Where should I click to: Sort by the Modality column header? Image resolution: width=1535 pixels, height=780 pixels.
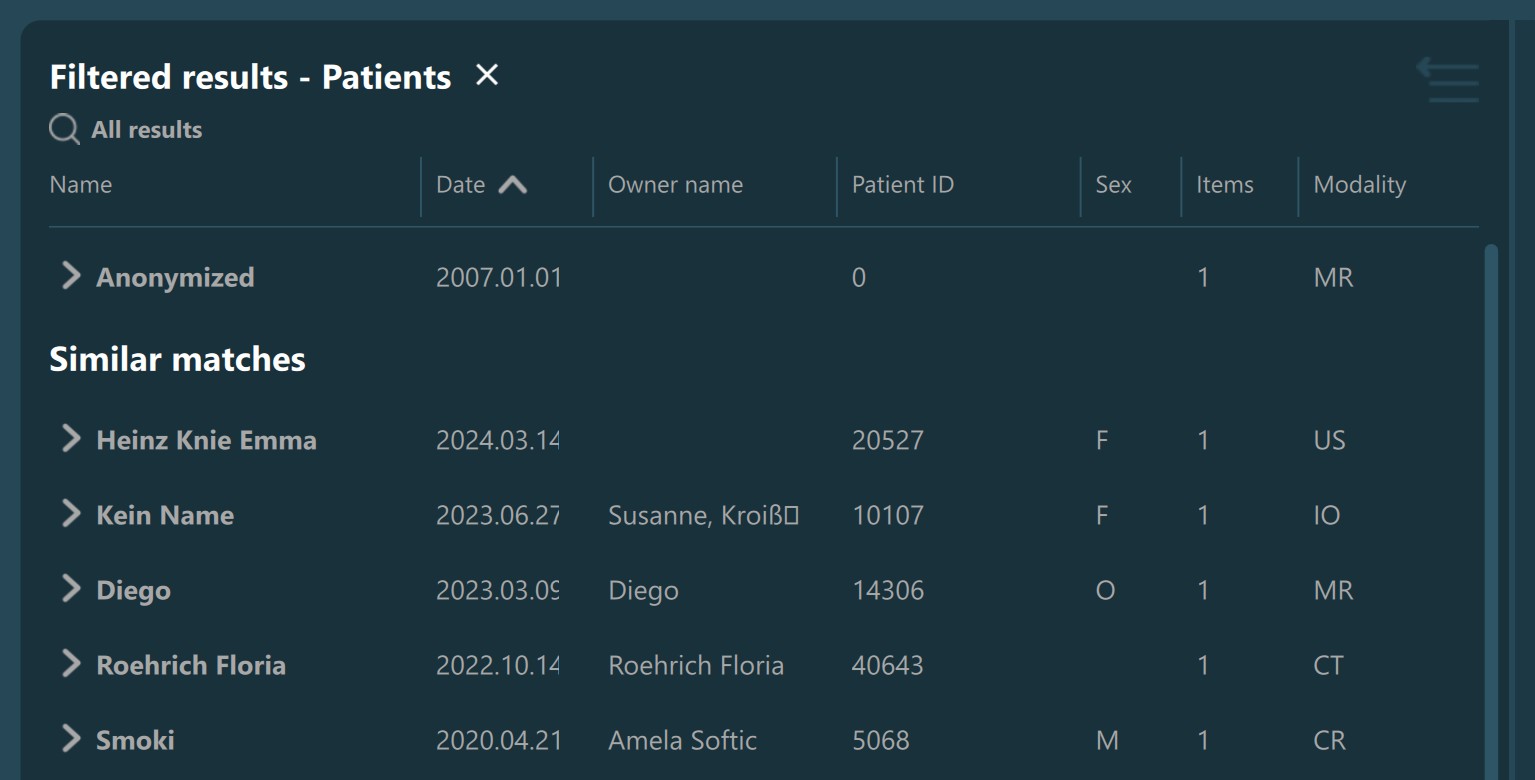1359,185
